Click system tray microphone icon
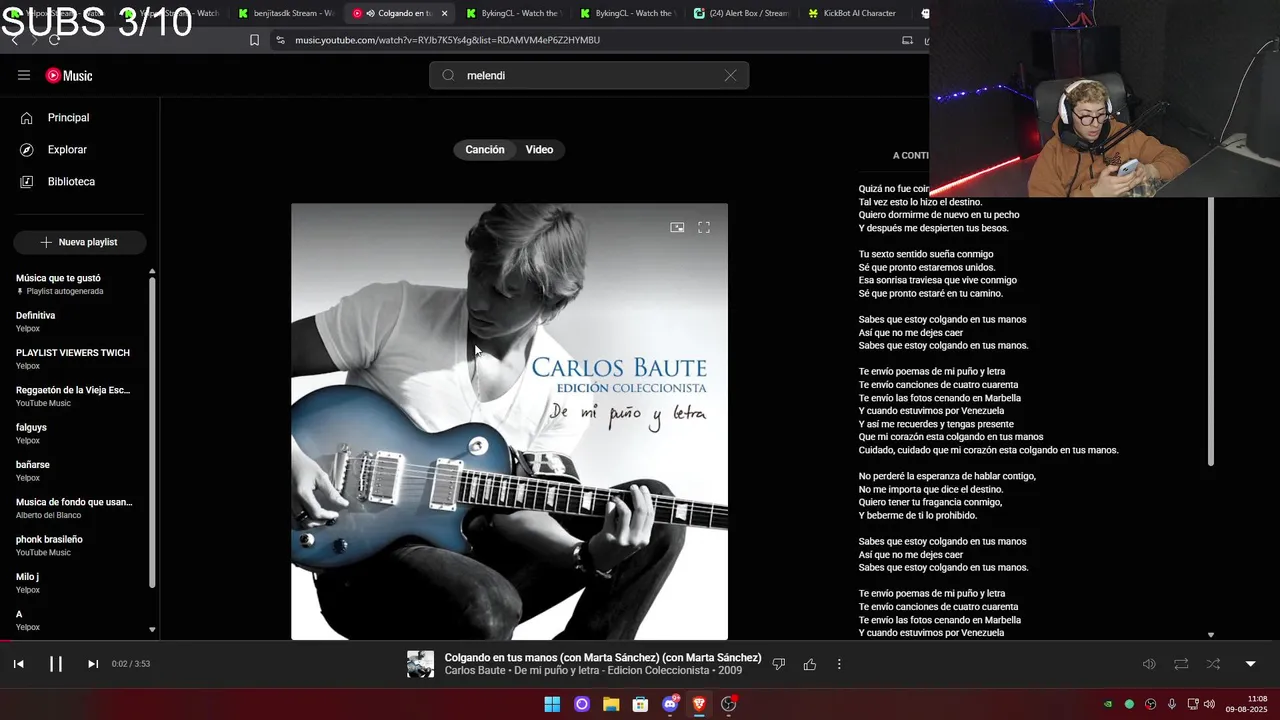1280x720 pixels. click(x=1172, y=704)
